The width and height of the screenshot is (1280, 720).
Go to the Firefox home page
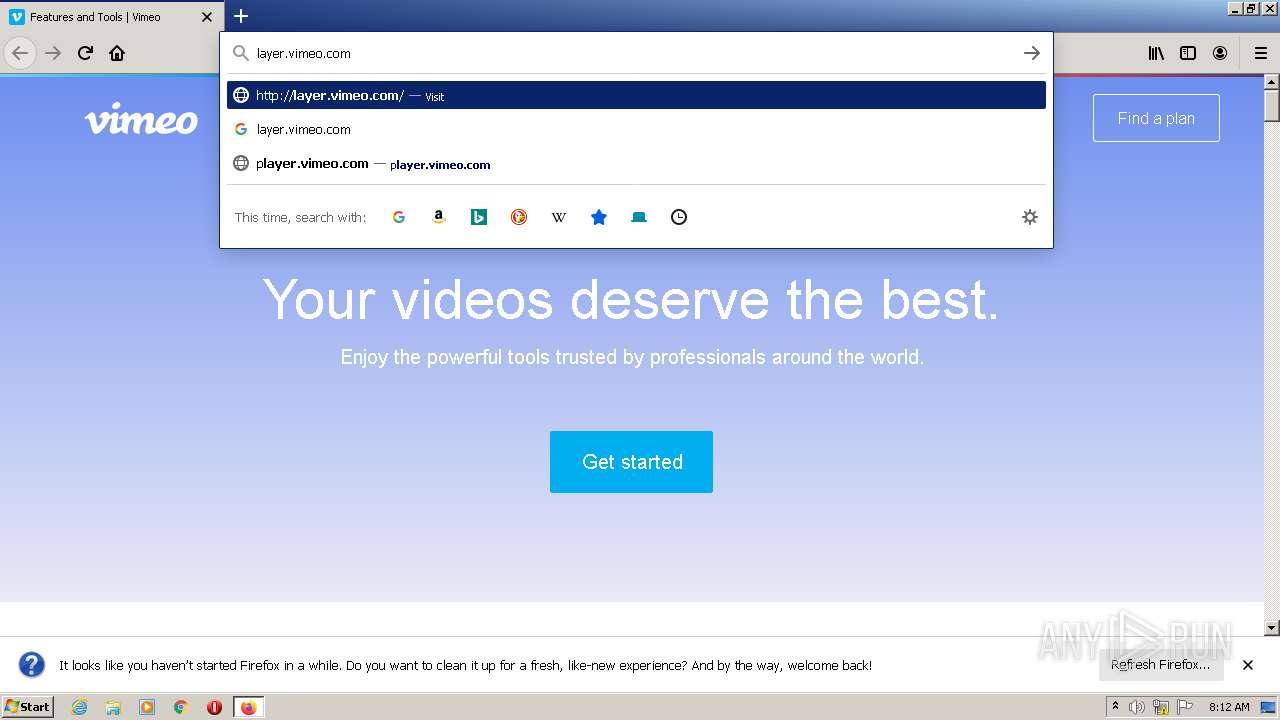coord(117,53)
